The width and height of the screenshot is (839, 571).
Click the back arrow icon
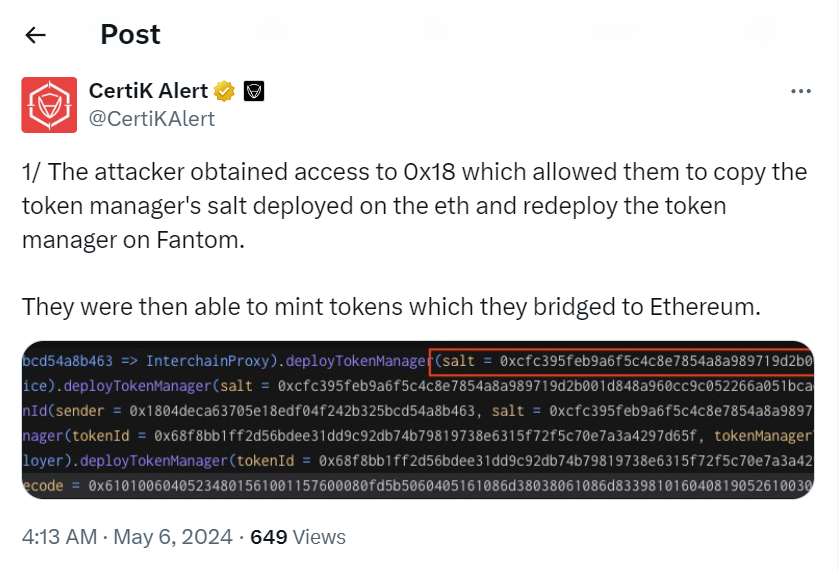(36, 35)
